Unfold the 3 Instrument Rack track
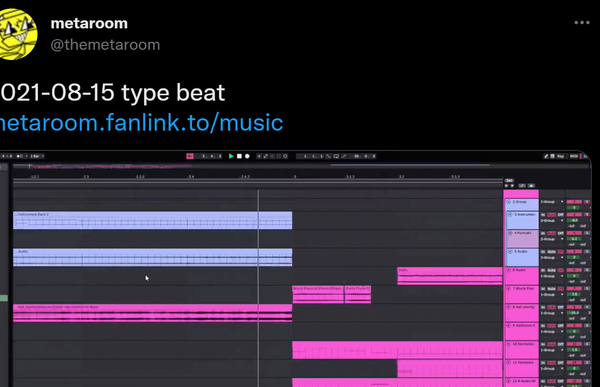The width and height of the screenshot is (600, 387). click(510, 215)
